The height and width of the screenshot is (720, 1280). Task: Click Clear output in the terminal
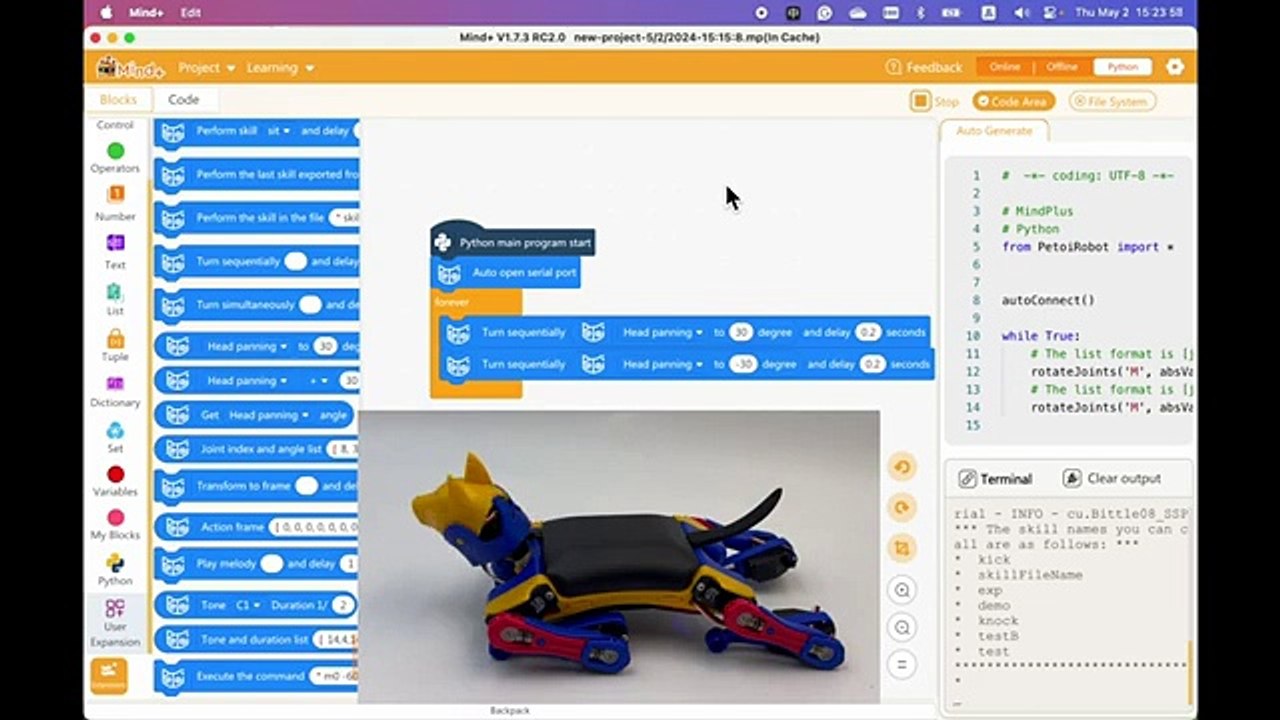(x=1113, y=478)
